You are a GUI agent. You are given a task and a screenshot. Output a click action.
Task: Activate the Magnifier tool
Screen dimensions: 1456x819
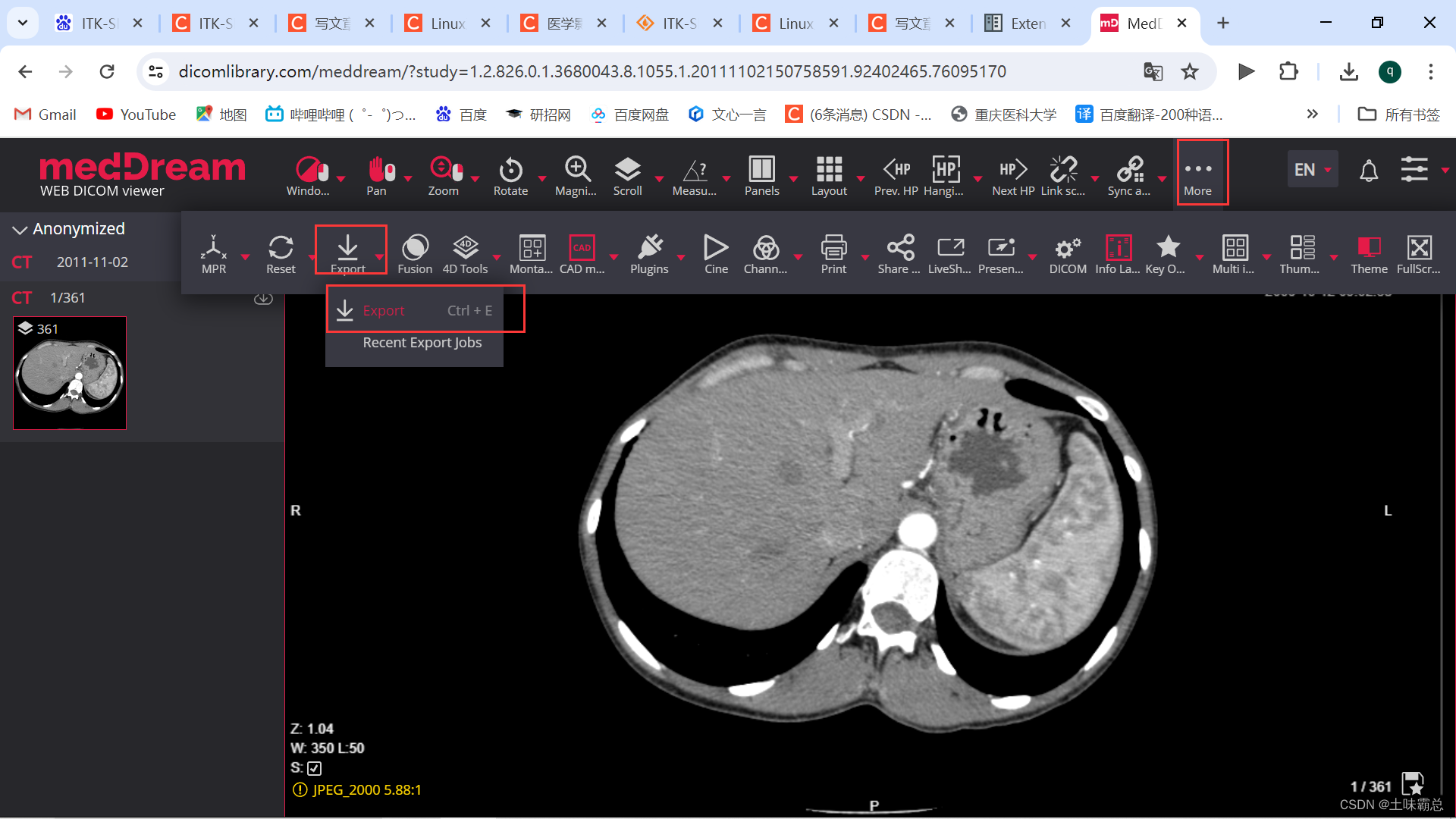pos(576,171)
